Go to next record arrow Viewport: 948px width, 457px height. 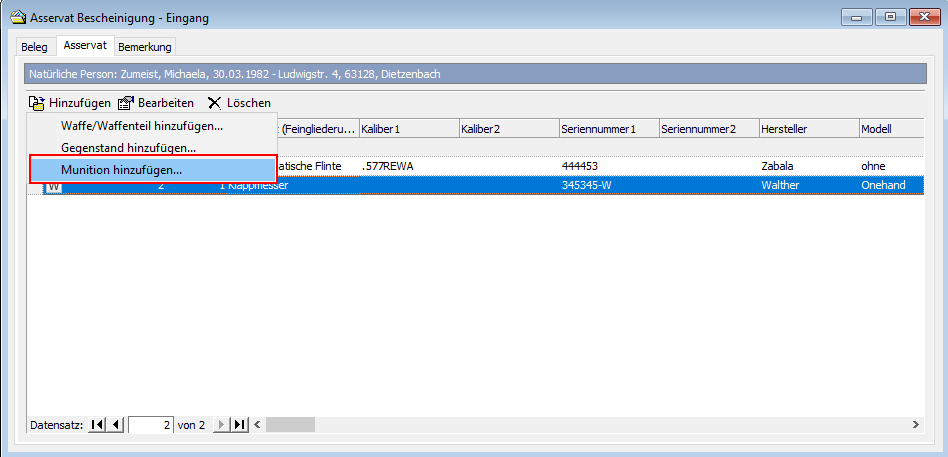(221, 425)
